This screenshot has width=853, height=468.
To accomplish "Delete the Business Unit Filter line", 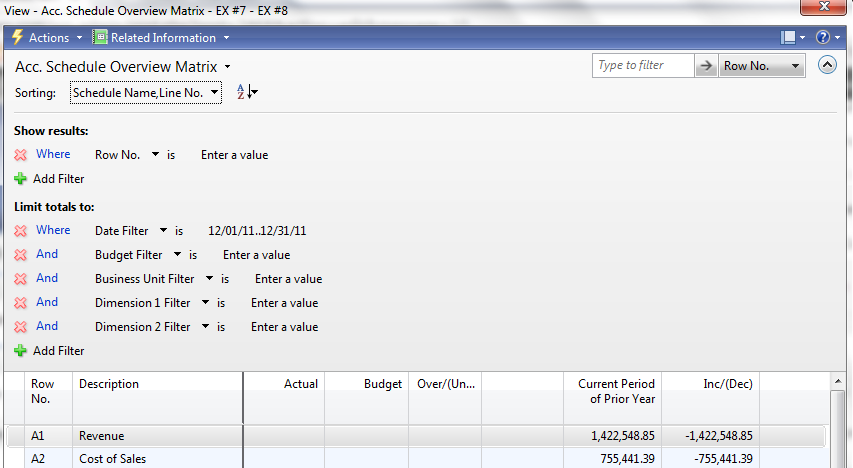I will pyautogui.click(x=20, y=279).
